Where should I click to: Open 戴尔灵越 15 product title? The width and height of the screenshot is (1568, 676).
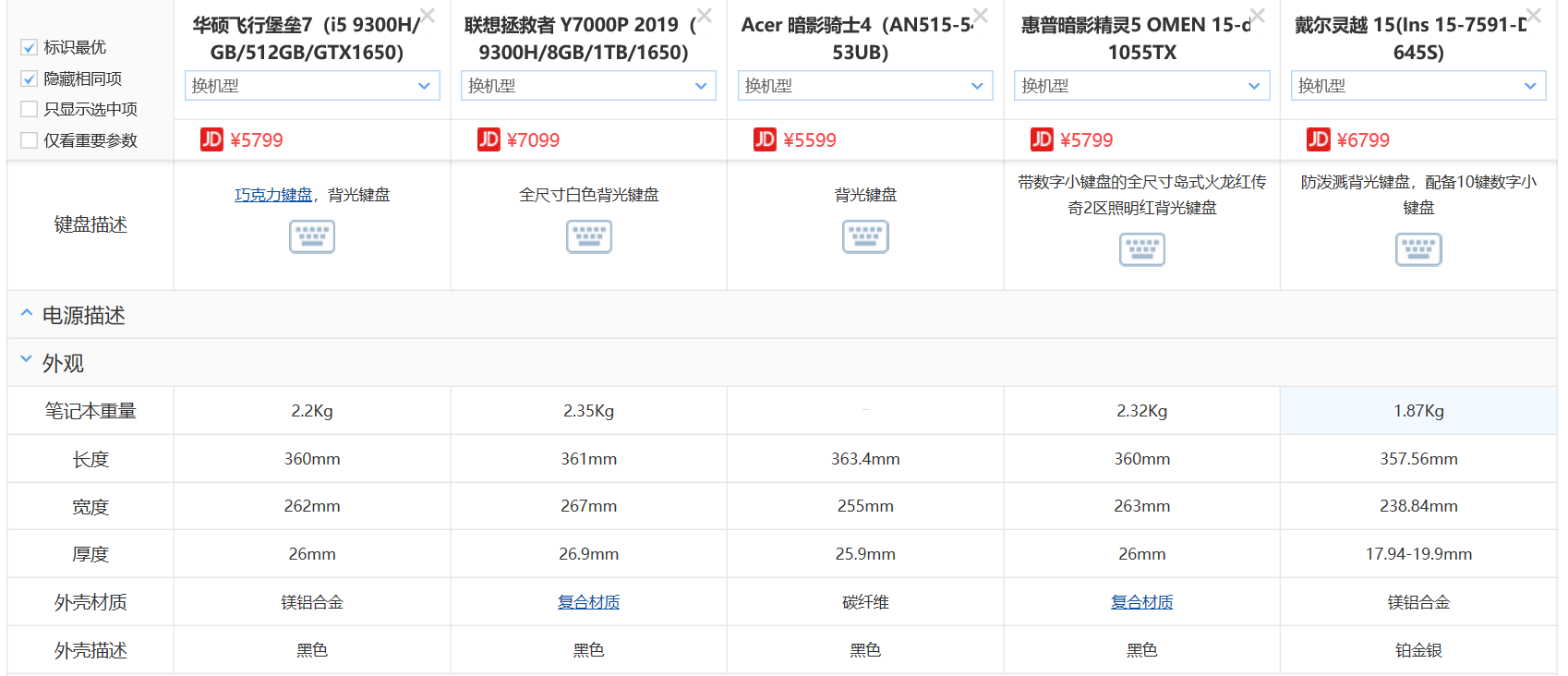(x=1412, y=39)
